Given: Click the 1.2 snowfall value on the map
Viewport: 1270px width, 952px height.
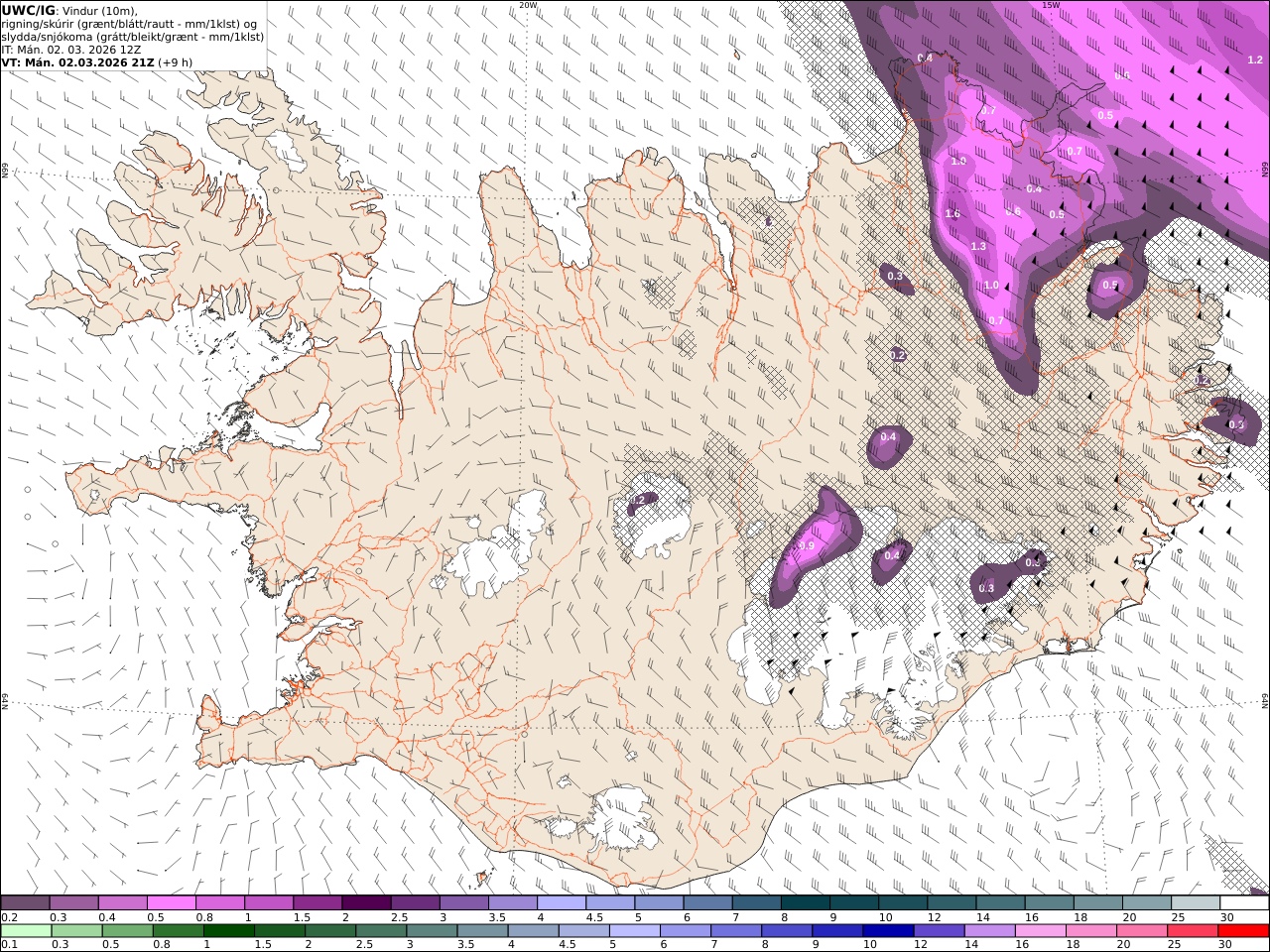Looking at the screenshot, I should (x=1255, y=59).
